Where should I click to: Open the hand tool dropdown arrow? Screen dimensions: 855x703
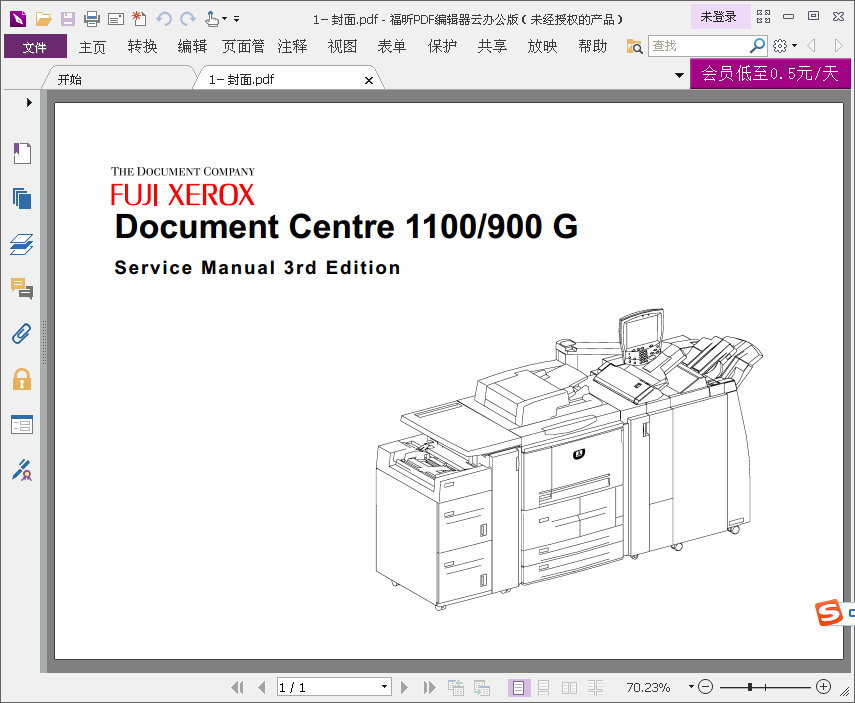click(x=224, y=19)
